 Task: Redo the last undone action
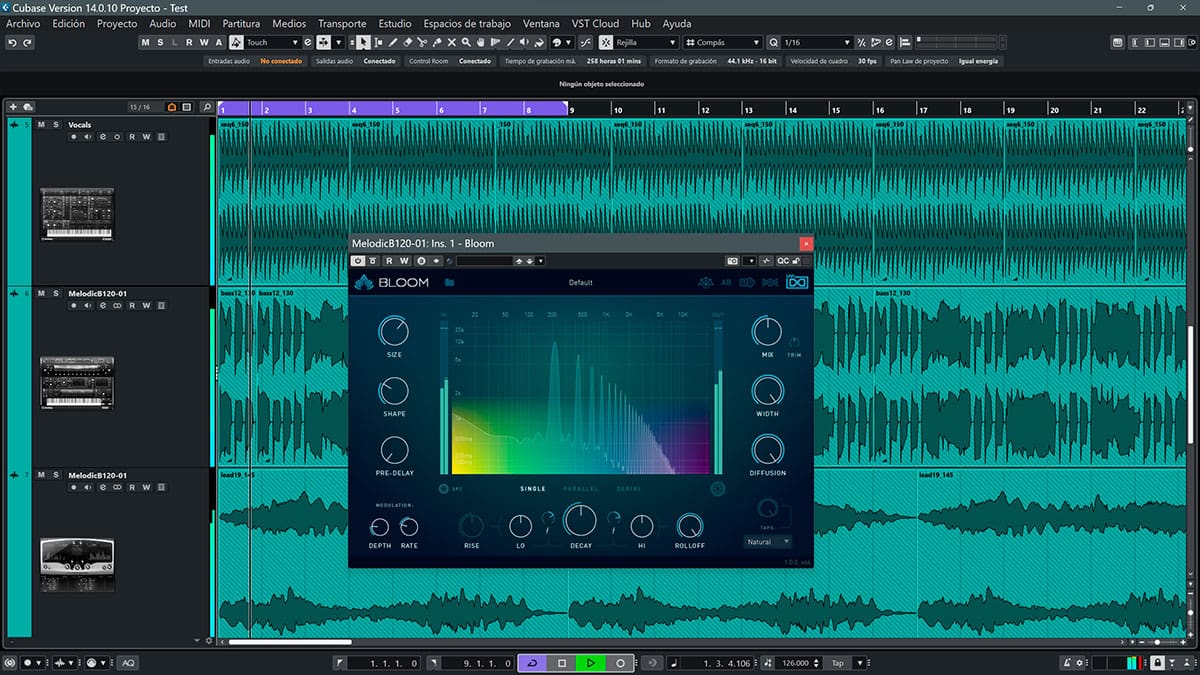pos(28,43)
